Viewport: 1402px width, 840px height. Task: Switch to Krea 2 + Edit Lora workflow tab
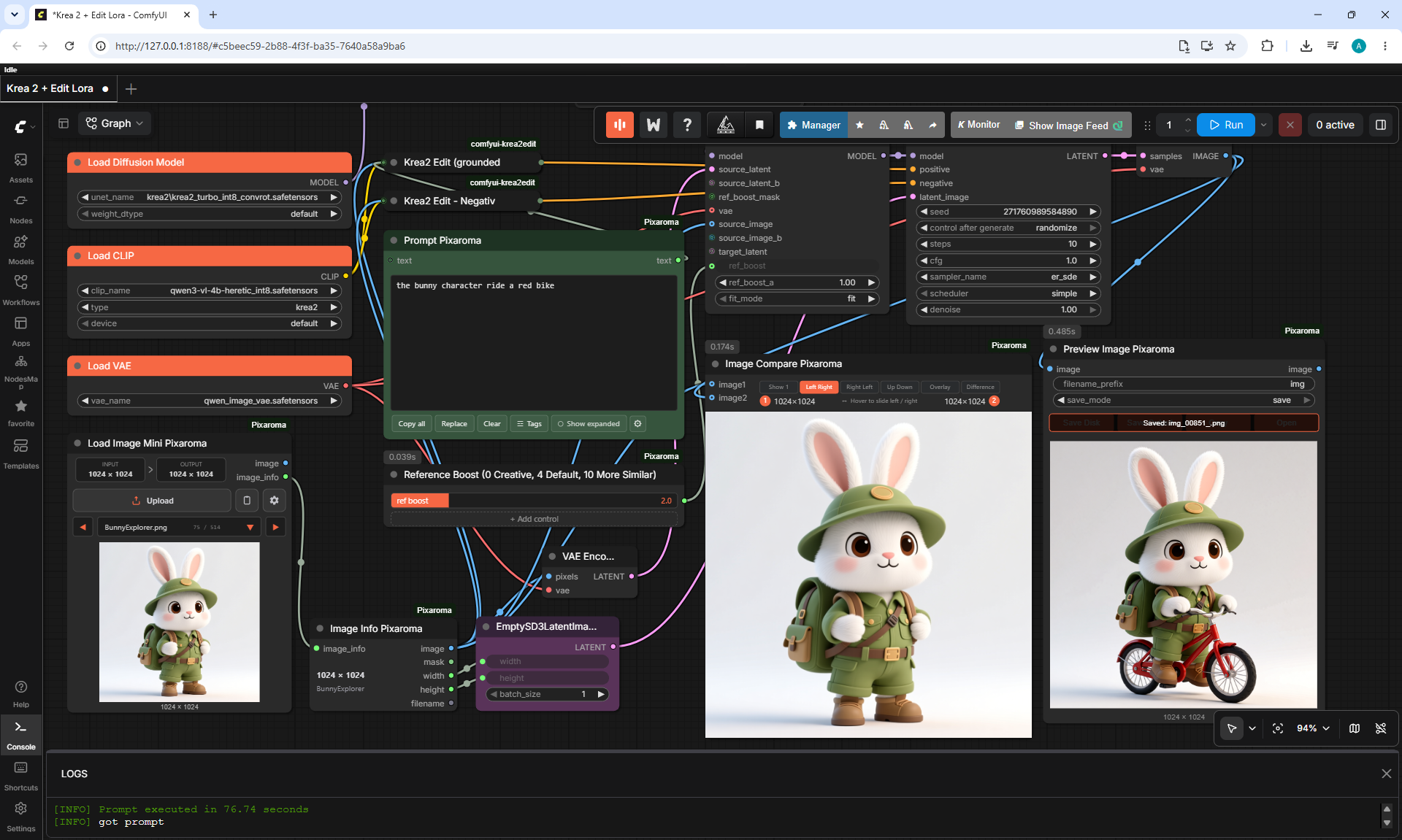click(57, 88)
